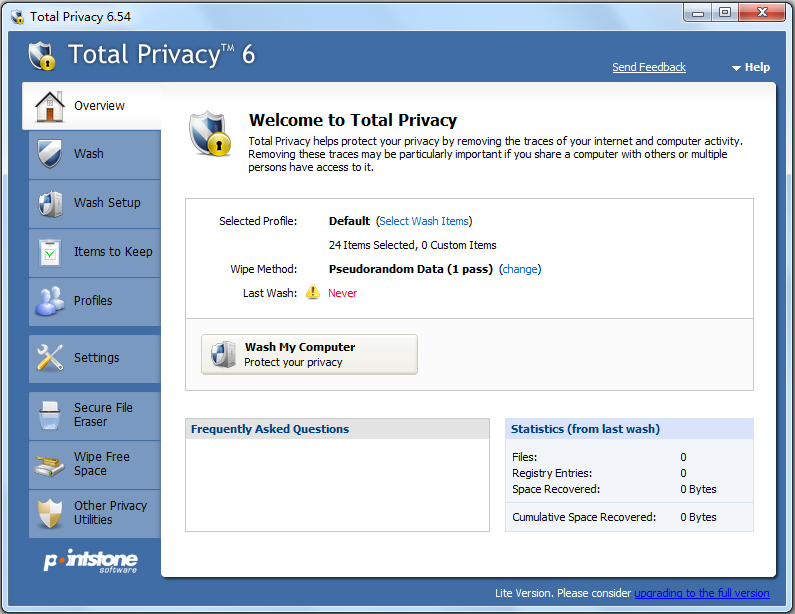Close the Total Privacy window
This screenshot has width=795, height=614.
(x=762, y=13)
